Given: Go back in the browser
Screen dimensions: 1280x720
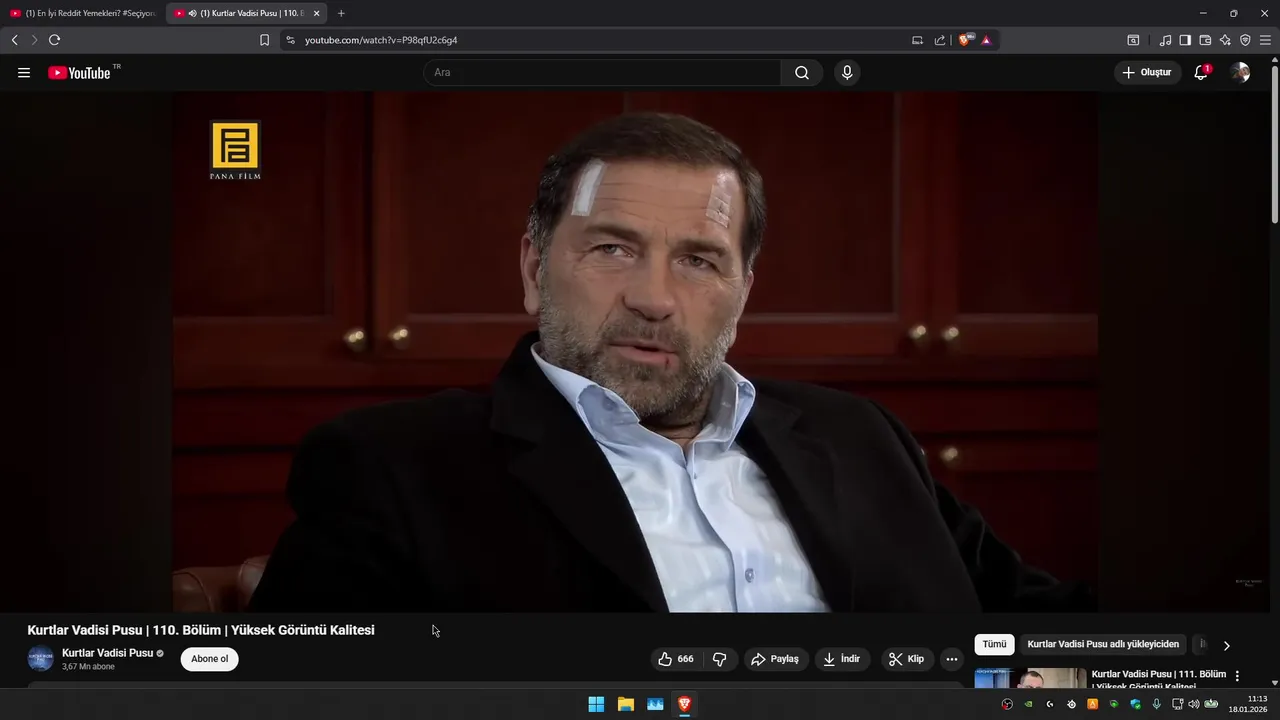Looking at the screenshot, I should click(x=14, y=40).
